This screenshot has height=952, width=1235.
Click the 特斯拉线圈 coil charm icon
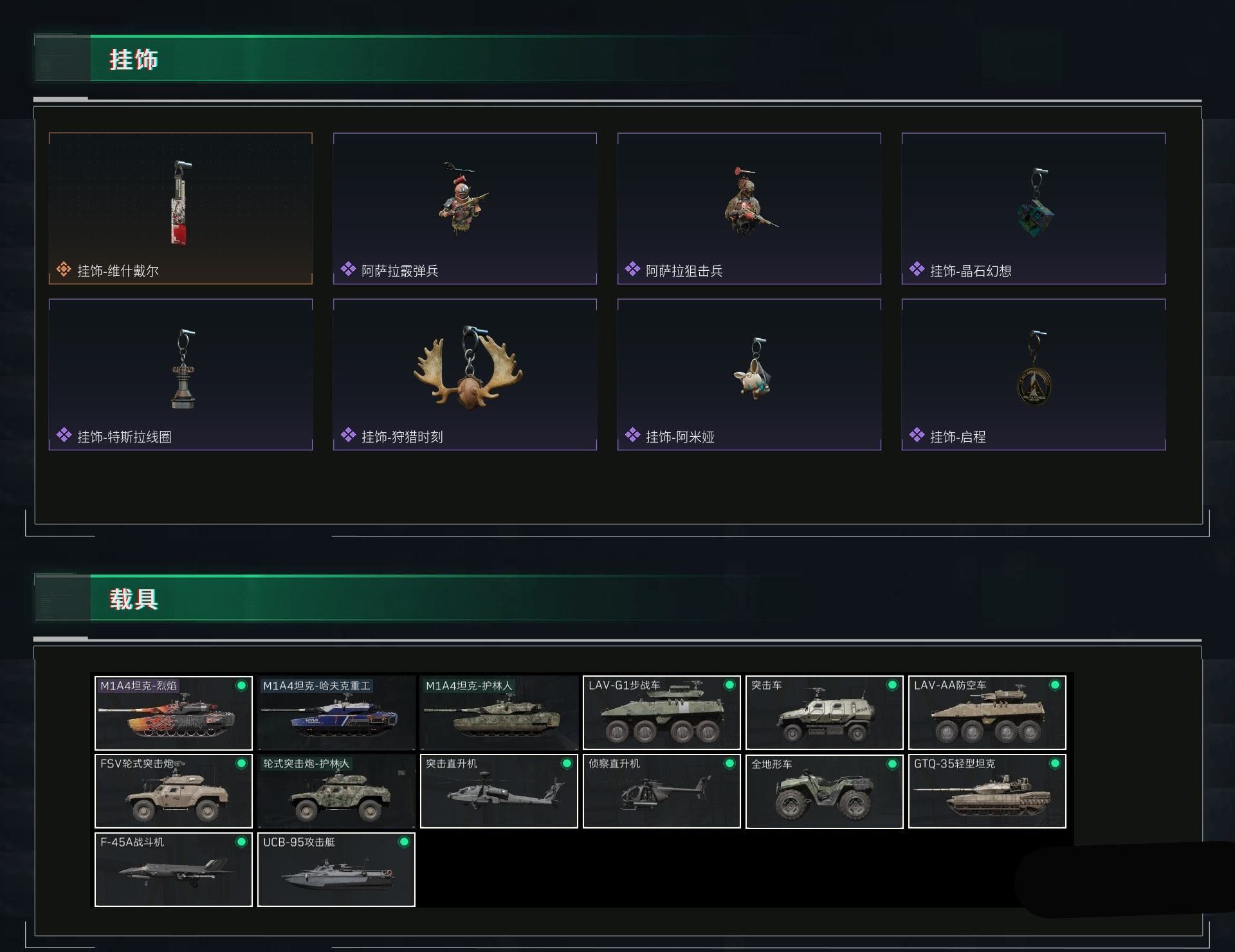pyautogui.click(x=183, y=369)
